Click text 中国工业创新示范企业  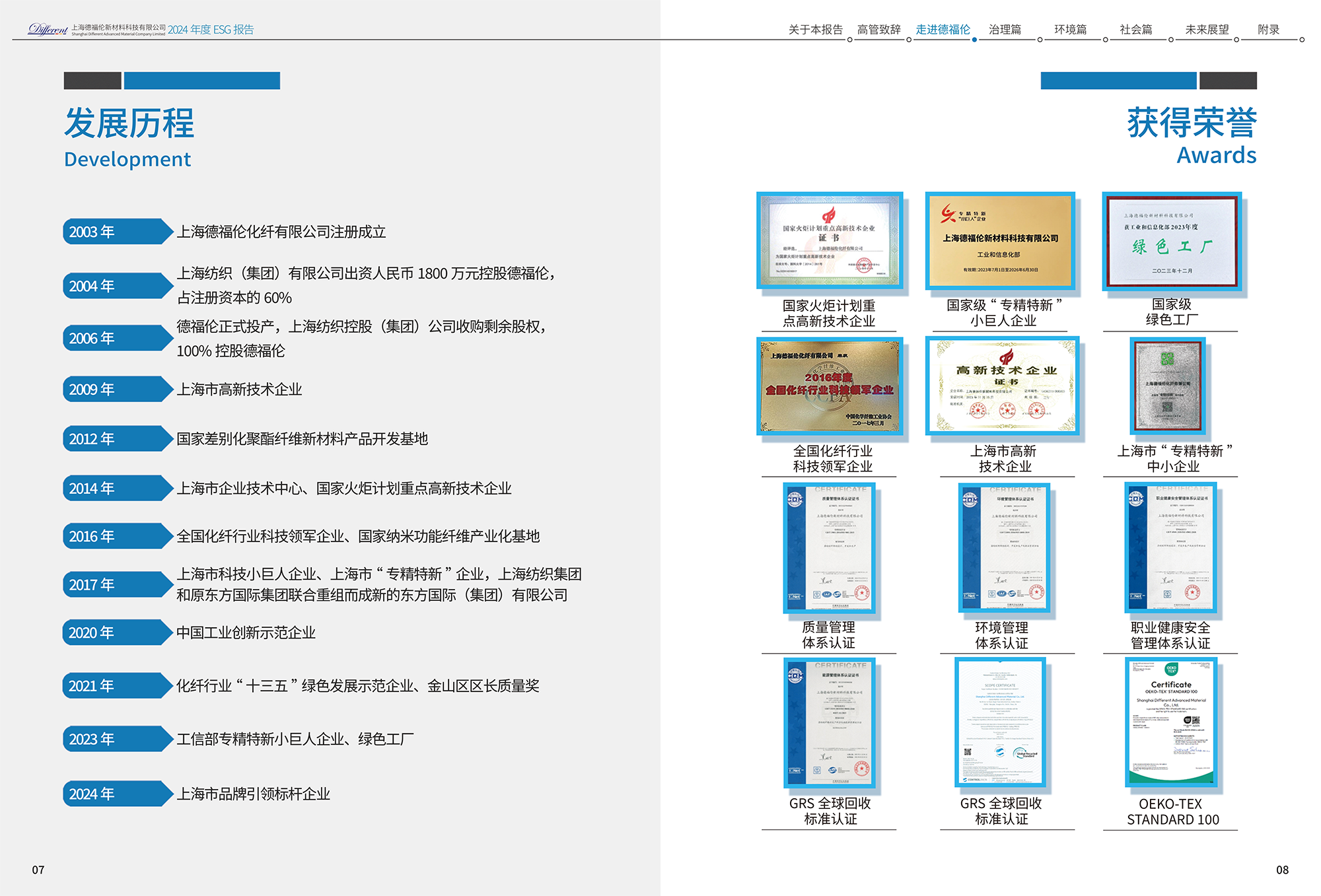point(246,633)
